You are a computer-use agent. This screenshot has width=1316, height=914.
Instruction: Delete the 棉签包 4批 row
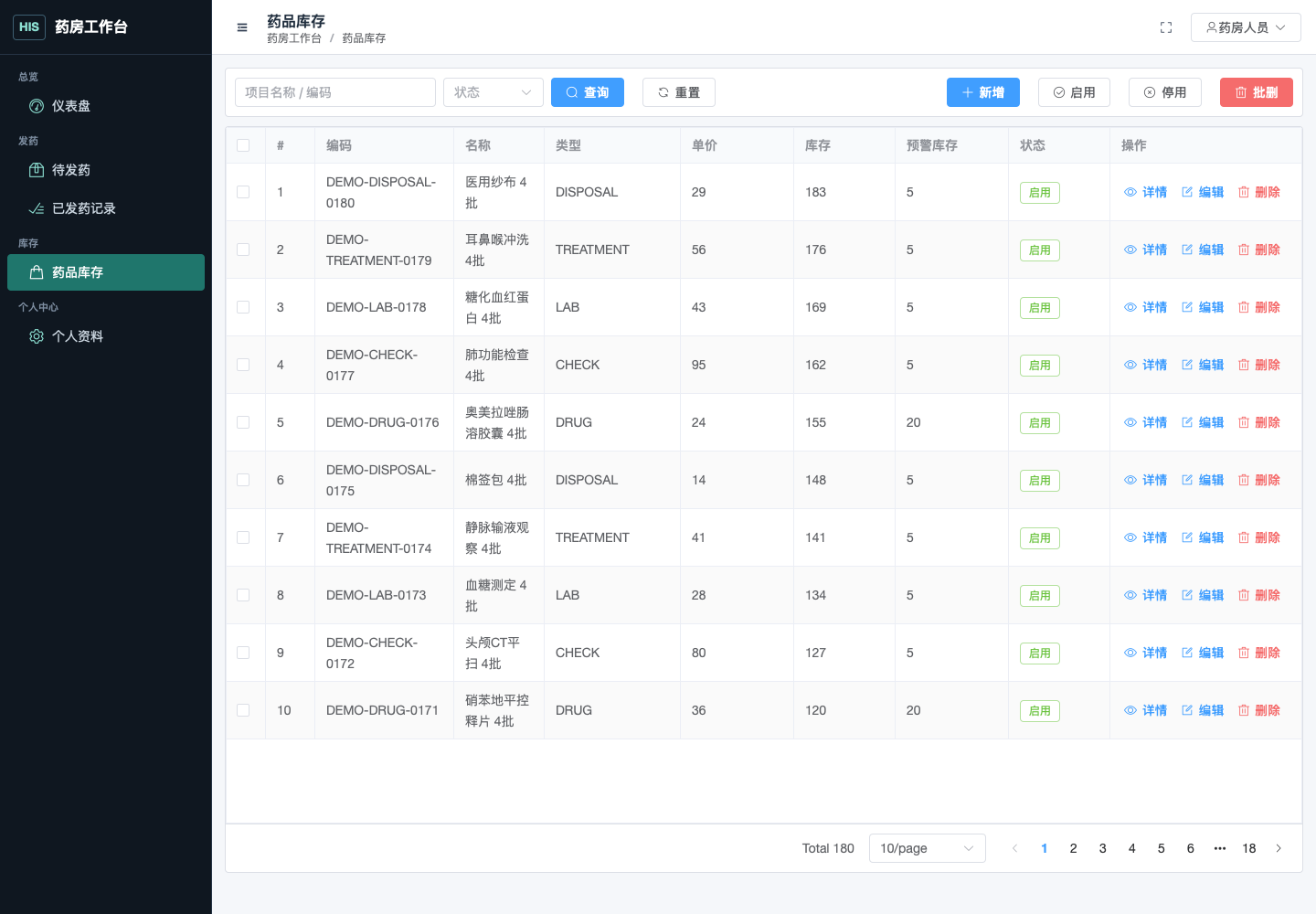[1259, 480]
